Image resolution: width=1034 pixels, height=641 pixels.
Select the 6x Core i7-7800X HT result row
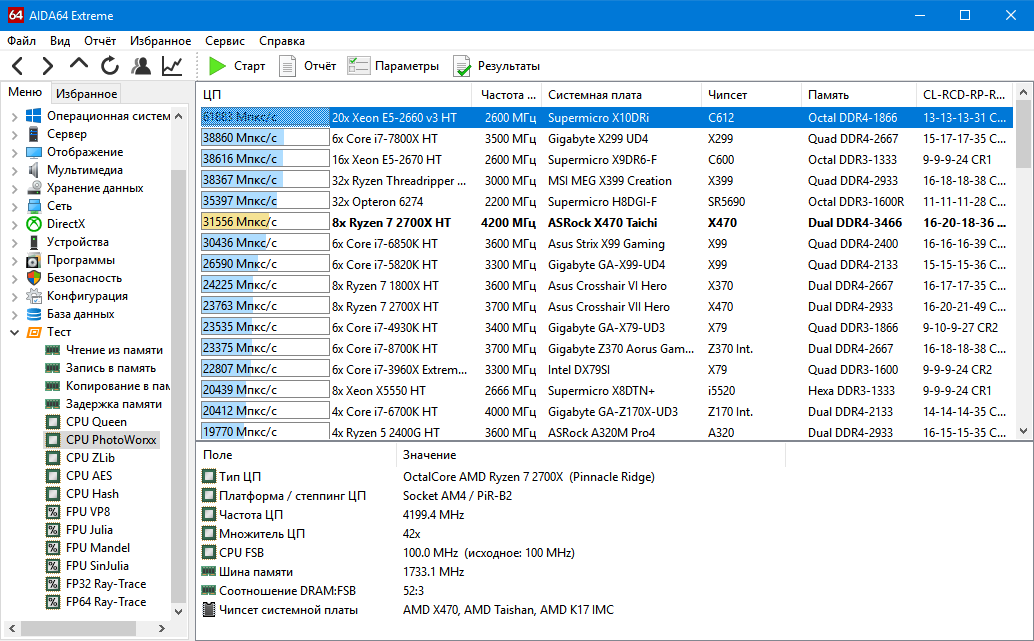(x=605, y=138)
